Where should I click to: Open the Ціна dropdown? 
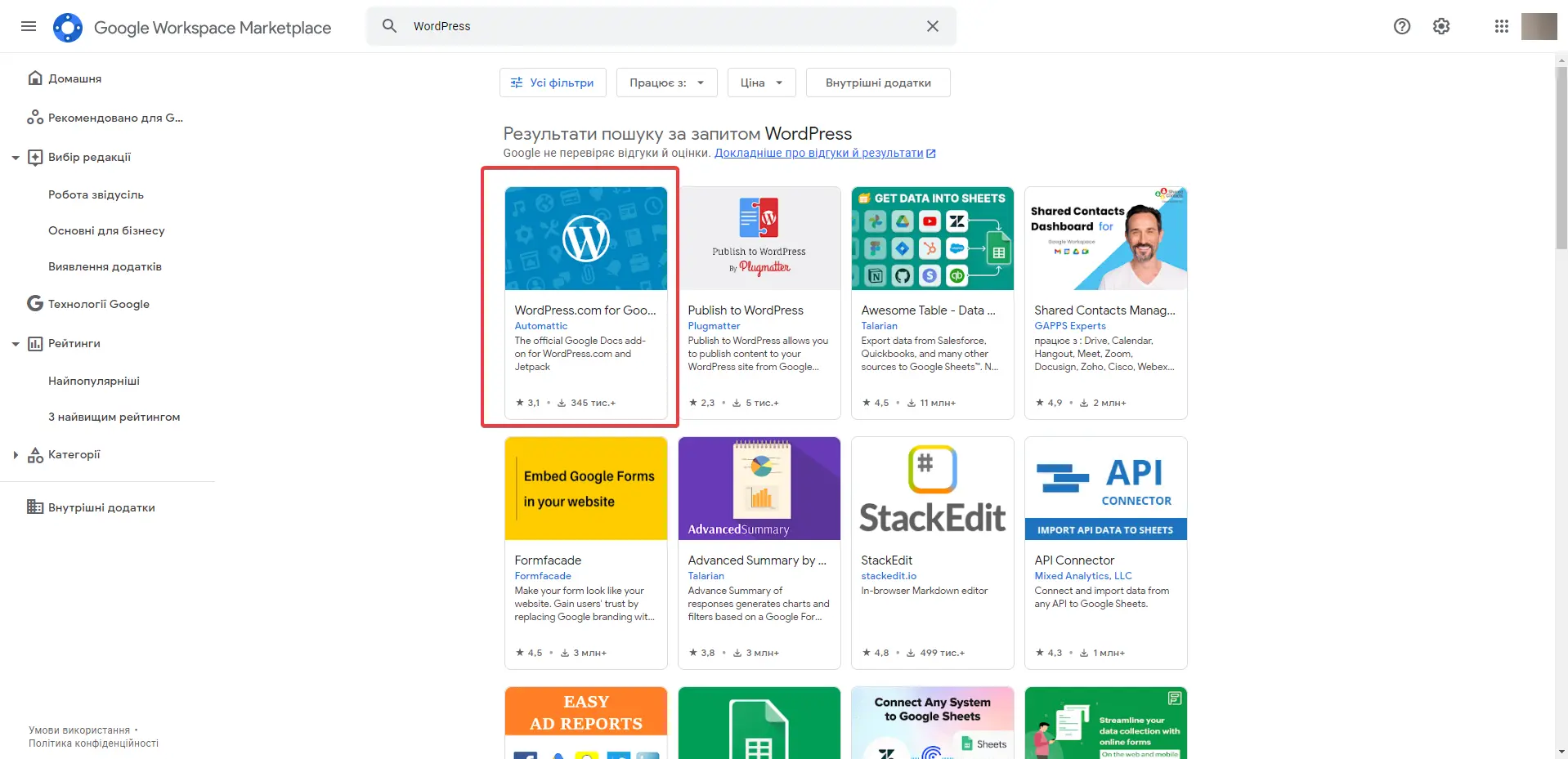(761, 83)
